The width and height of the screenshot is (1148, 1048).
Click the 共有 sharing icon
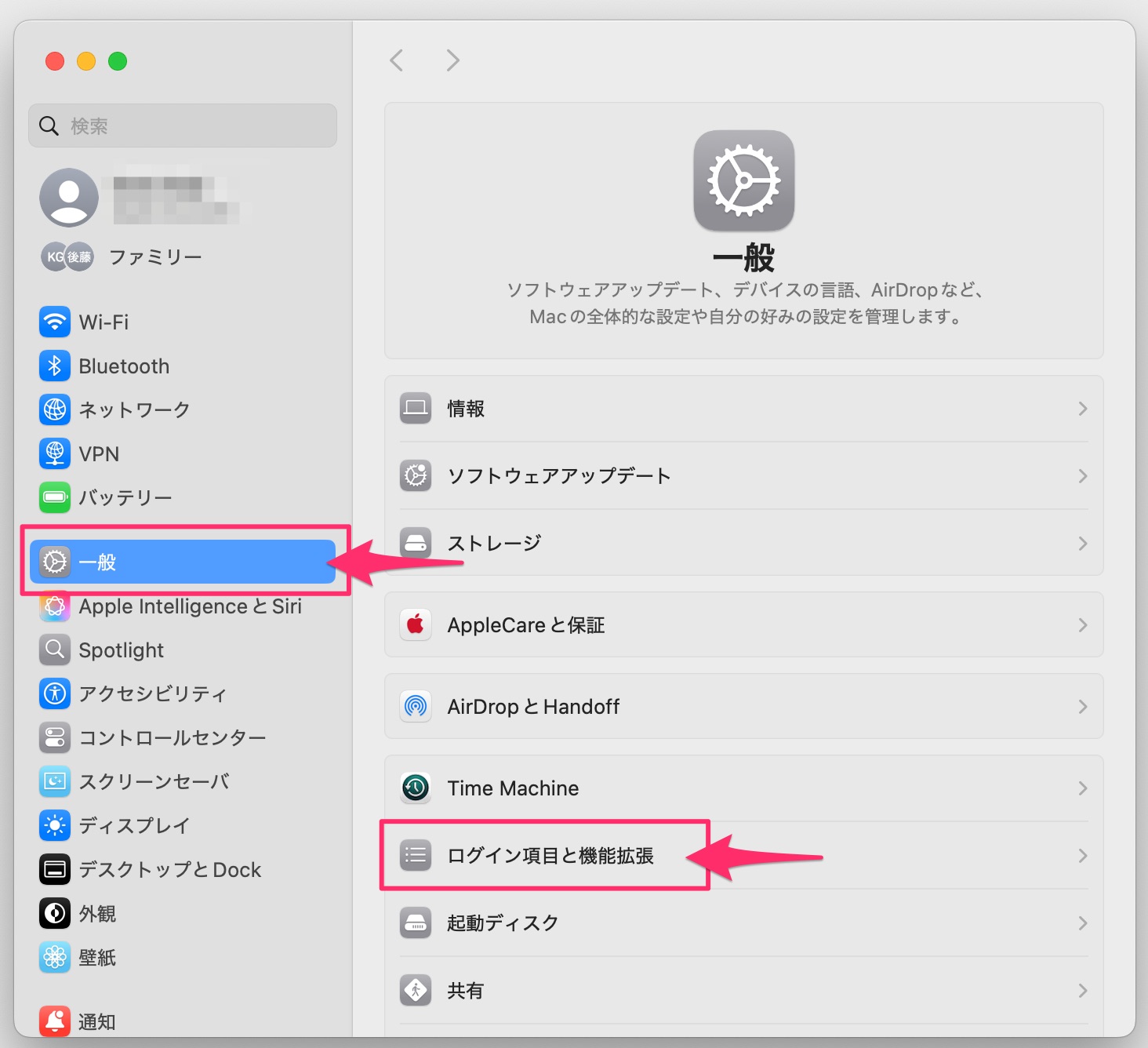(x=416, y=990)
